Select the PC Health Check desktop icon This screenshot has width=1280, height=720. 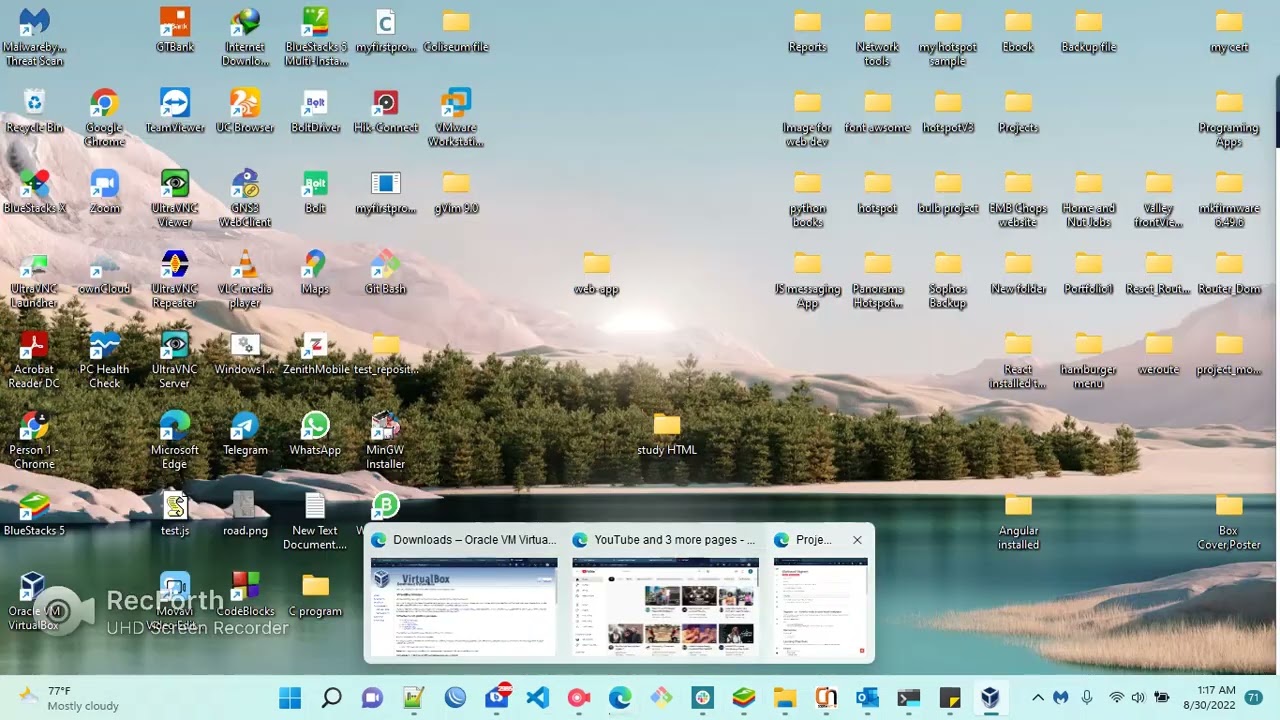coord(104,360)
